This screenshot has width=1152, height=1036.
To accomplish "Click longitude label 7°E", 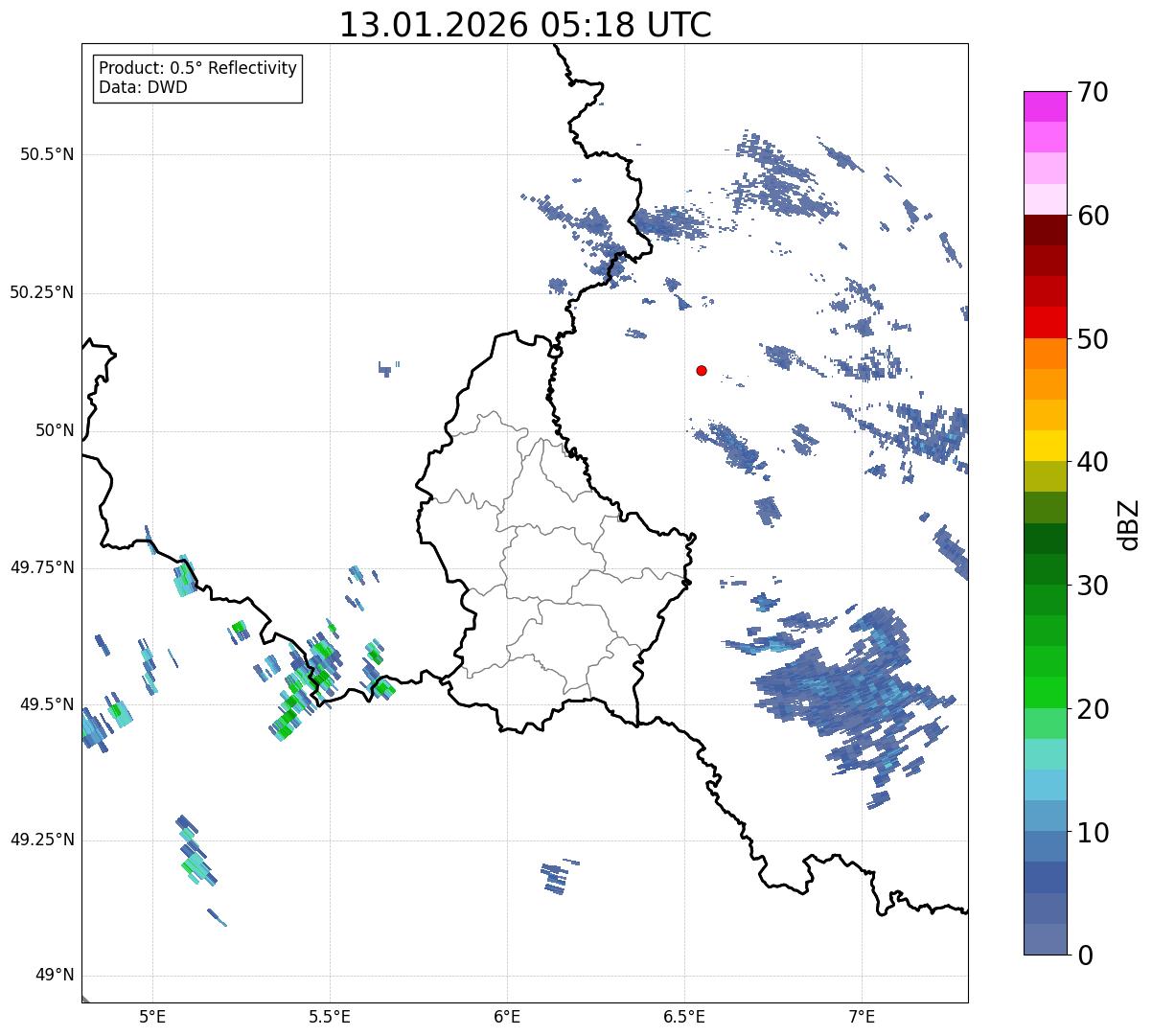I will coord(862,1016).
